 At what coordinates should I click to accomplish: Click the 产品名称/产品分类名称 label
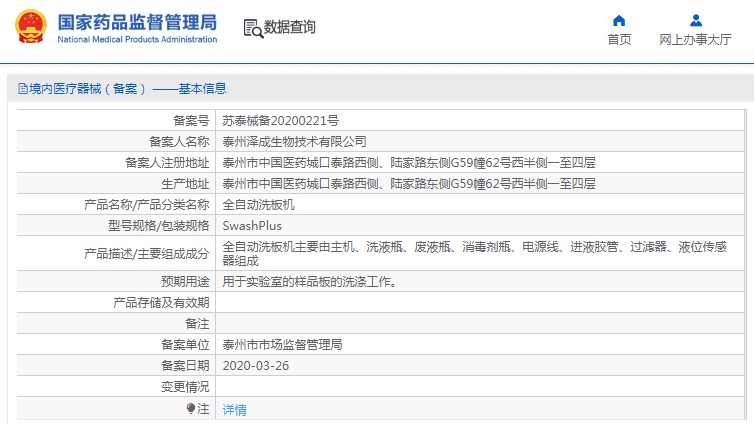click(x=147, y=205)
